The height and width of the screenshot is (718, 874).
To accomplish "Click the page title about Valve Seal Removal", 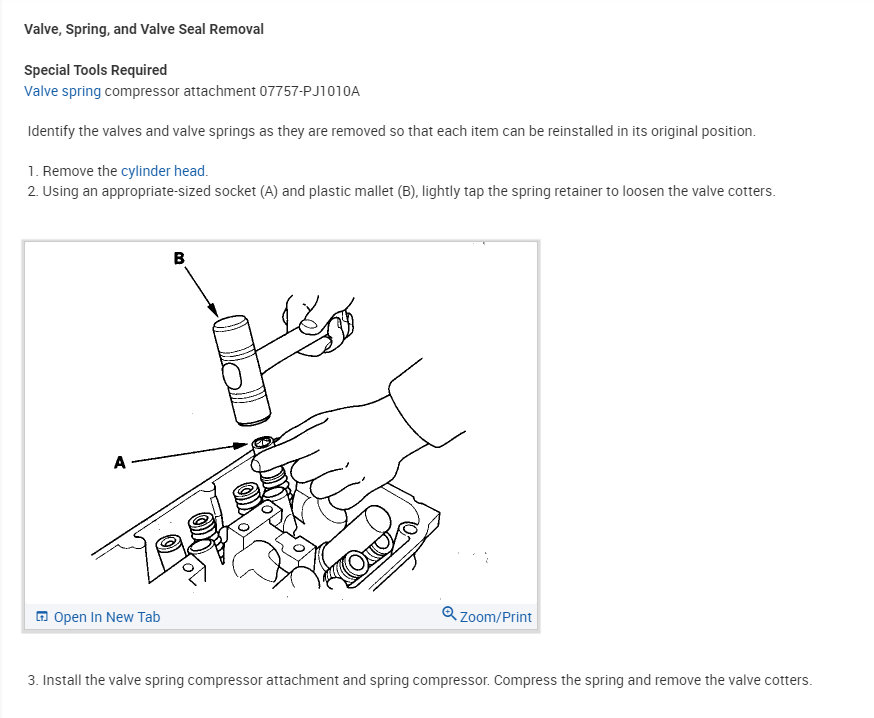I will (144, 29).
